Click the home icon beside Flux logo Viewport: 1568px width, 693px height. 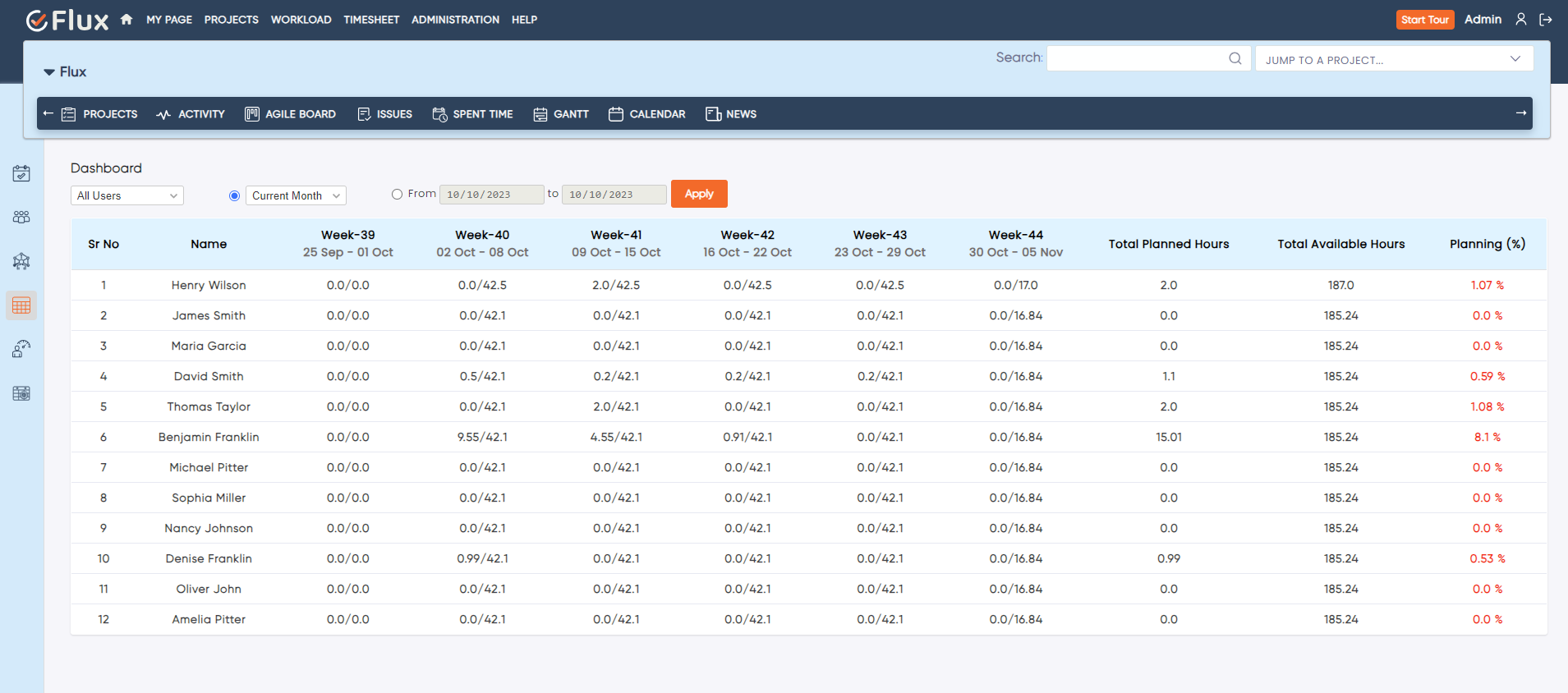click(126, 20)
